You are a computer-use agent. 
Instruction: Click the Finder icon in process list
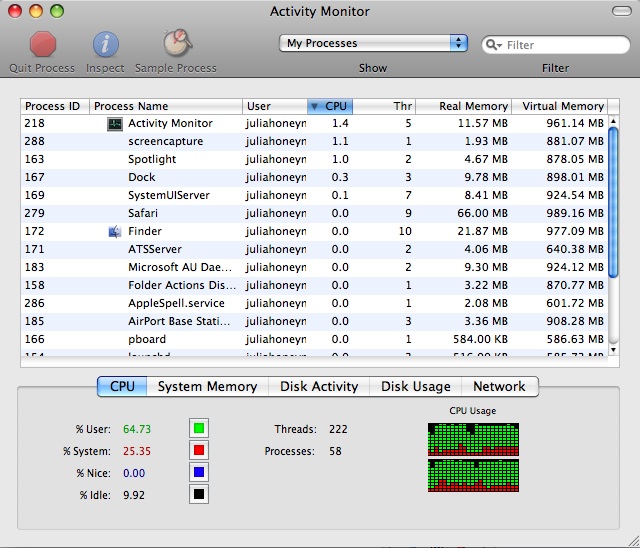(115, 231)
